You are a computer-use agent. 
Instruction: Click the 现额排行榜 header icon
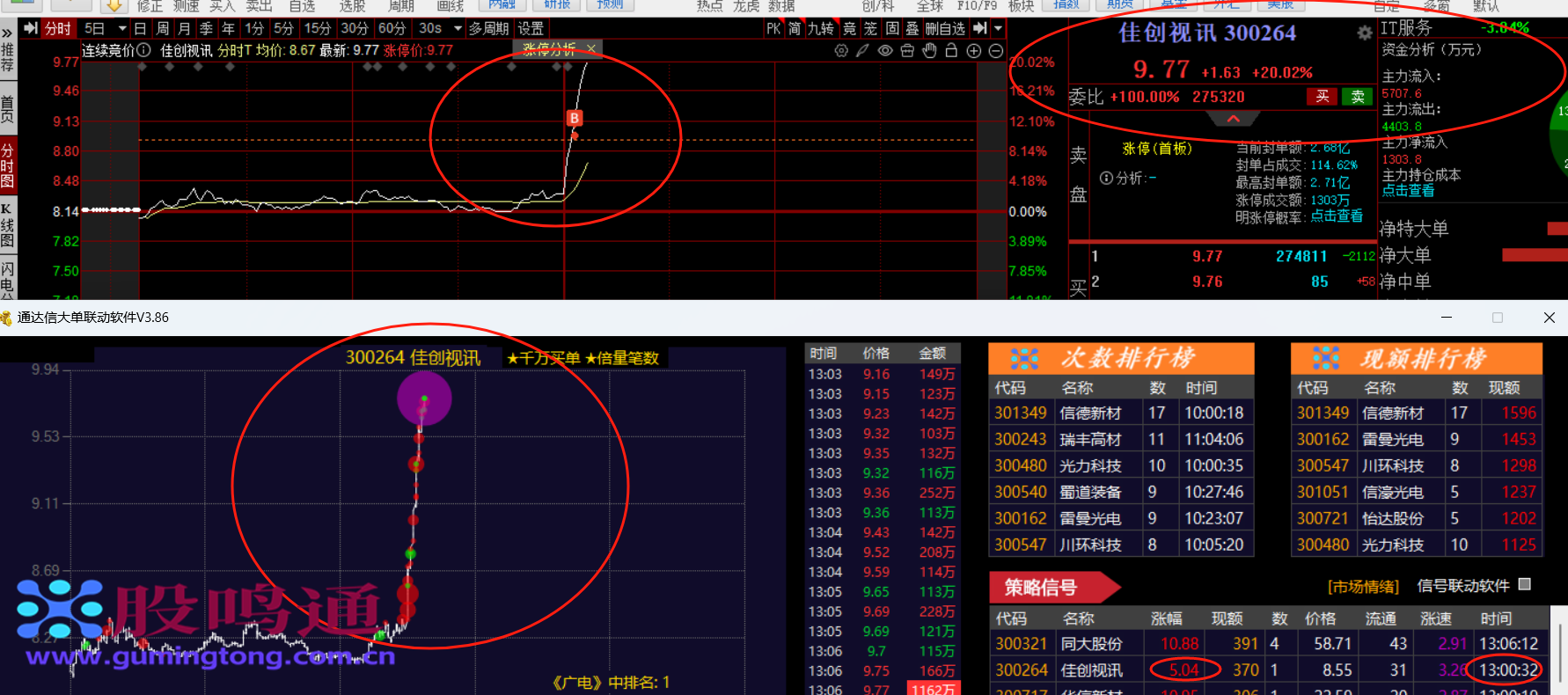1326,358
